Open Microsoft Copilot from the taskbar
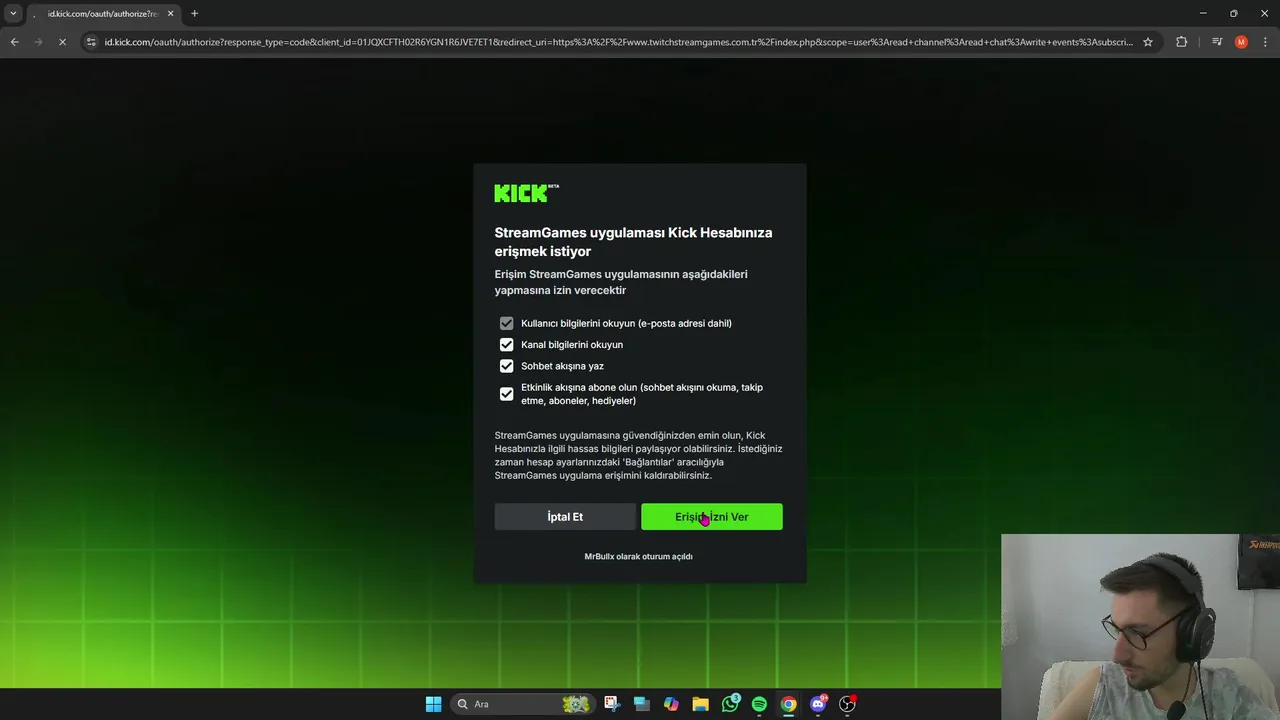The height and width of the screenshot is (720, 1280). (671, 704)
